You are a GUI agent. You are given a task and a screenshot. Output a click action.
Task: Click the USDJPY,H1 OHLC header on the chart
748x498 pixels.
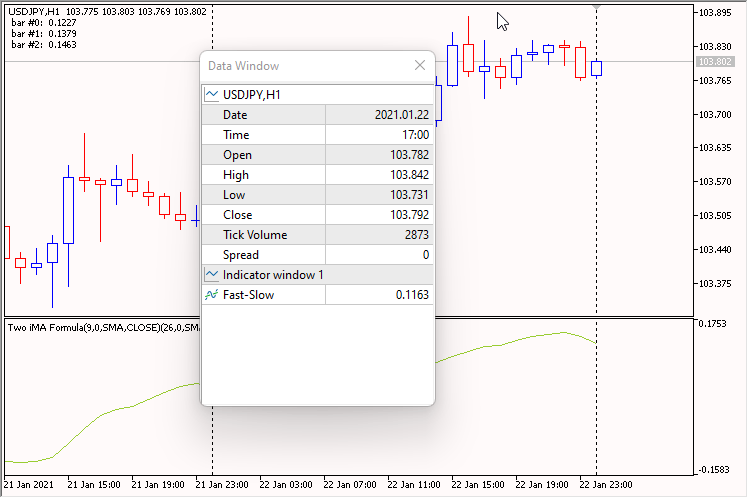(107, 11)
